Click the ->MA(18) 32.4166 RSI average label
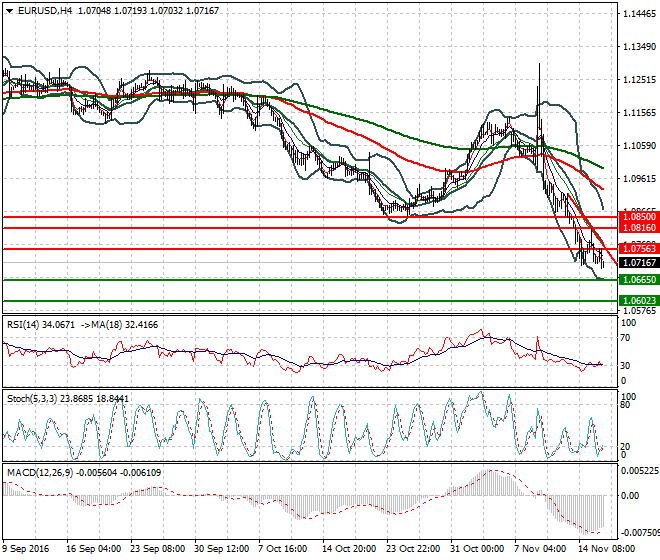Screen dimensions: 660x560 (119, 325)
